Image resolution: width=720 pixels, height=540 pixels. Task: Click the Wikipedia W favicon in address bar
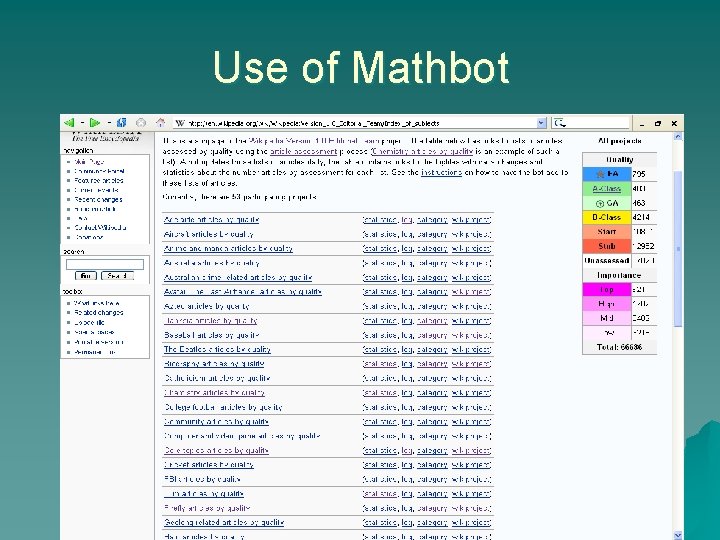(180, 123)
